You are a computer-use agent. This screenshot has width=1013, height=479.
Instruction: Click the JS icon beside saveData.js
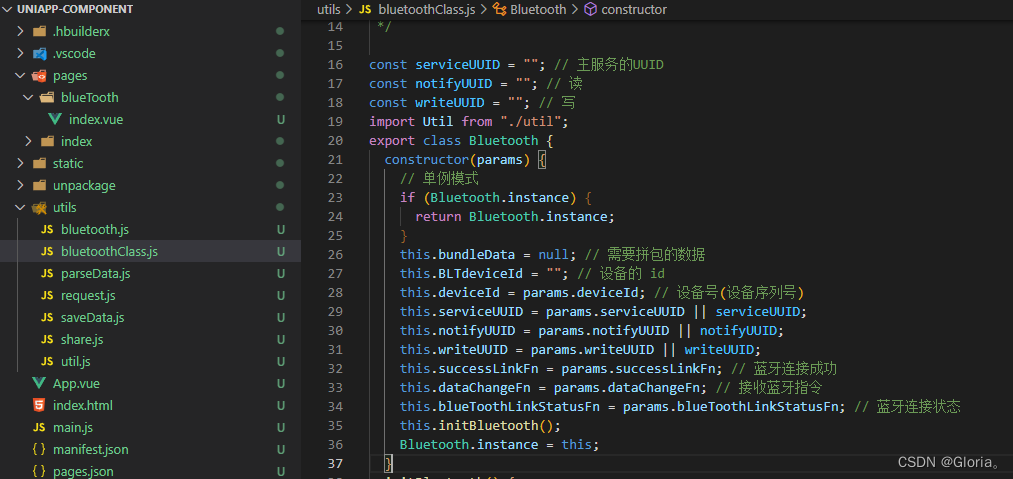click(x=47, y=317)
